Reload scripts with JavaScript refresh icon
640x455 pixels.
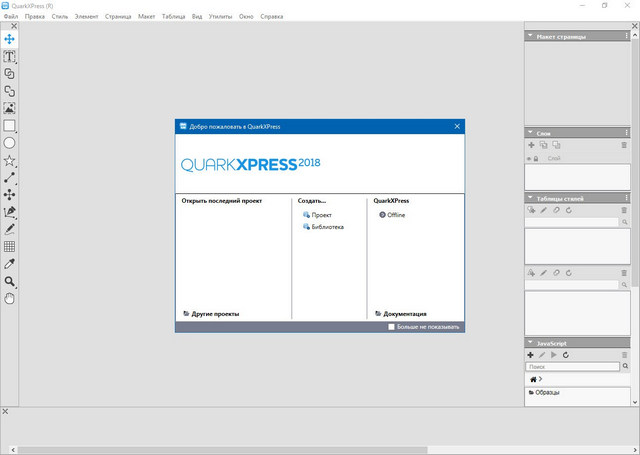566,355
